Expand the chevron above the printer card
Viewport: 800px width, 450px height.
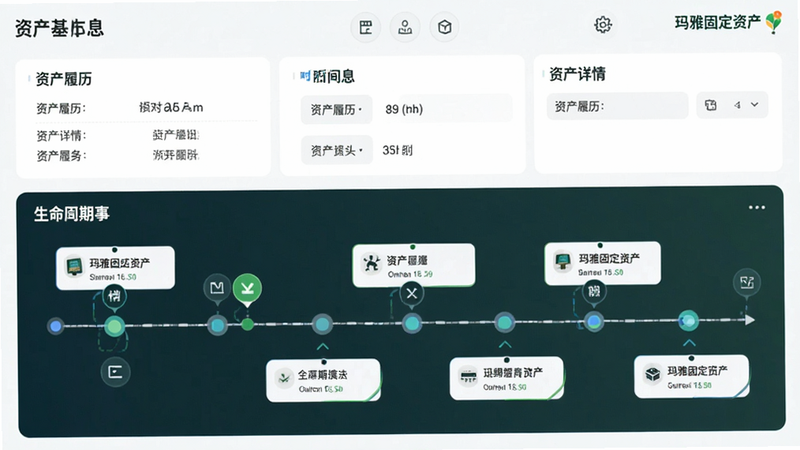pos(505,345)
